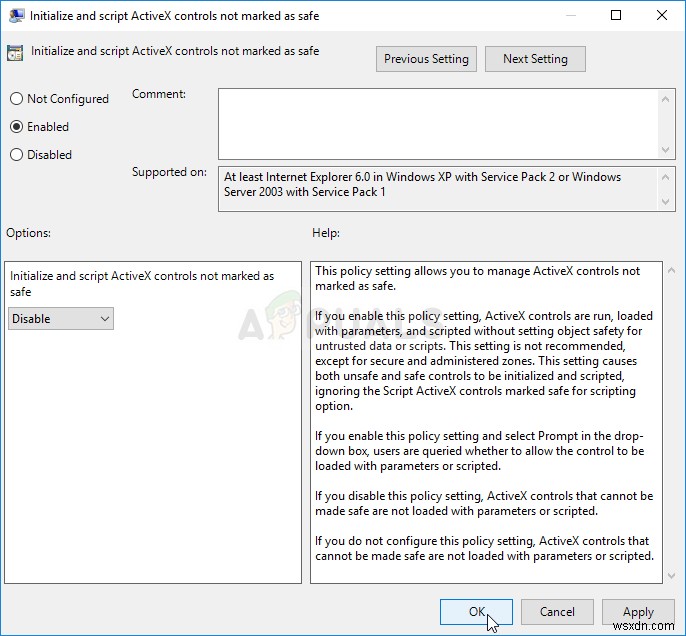Click the title bar window icon
Viewport: 686px width, 636px height.
[x=16, y=16]
